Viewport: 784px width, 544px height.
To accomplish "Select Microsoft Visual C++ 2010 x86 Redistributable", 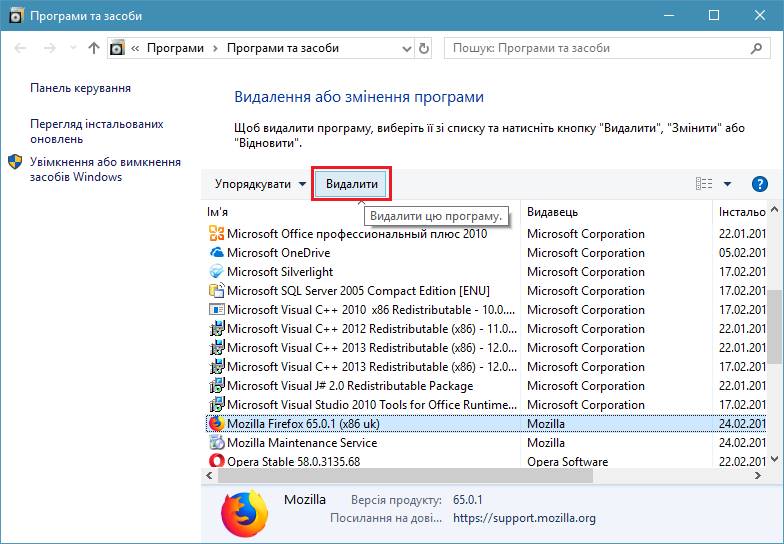I will pyautogui.click(x=371, y=310).
